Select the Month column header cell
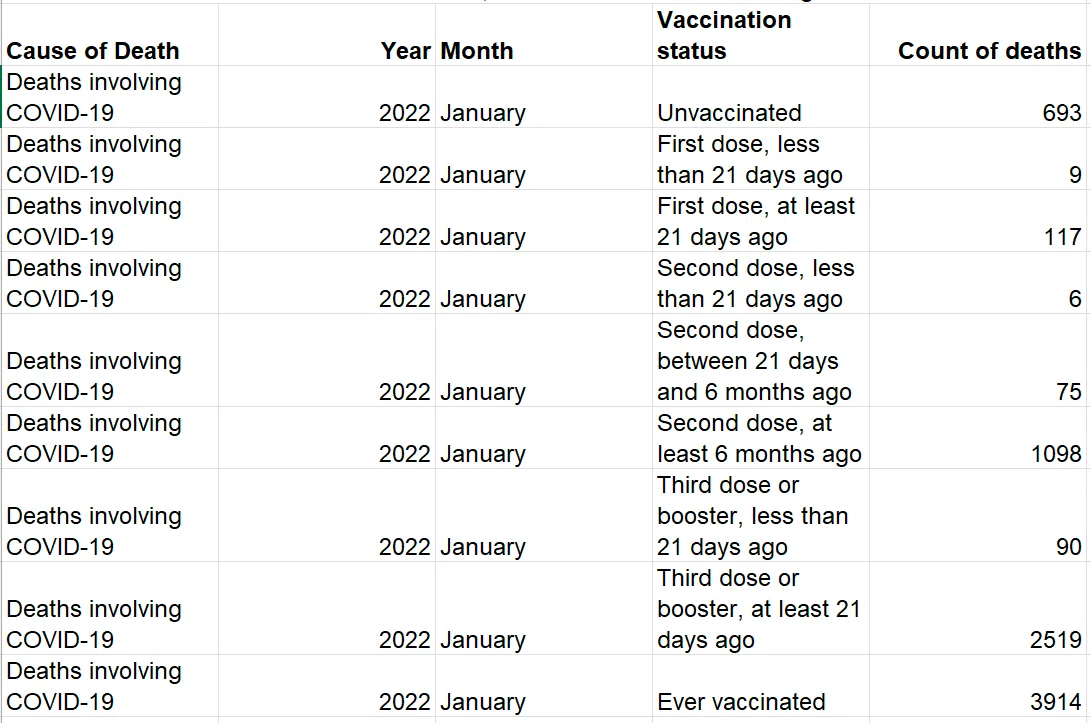The height and width of the screenshot is (723, 1091). pos(544,35)
